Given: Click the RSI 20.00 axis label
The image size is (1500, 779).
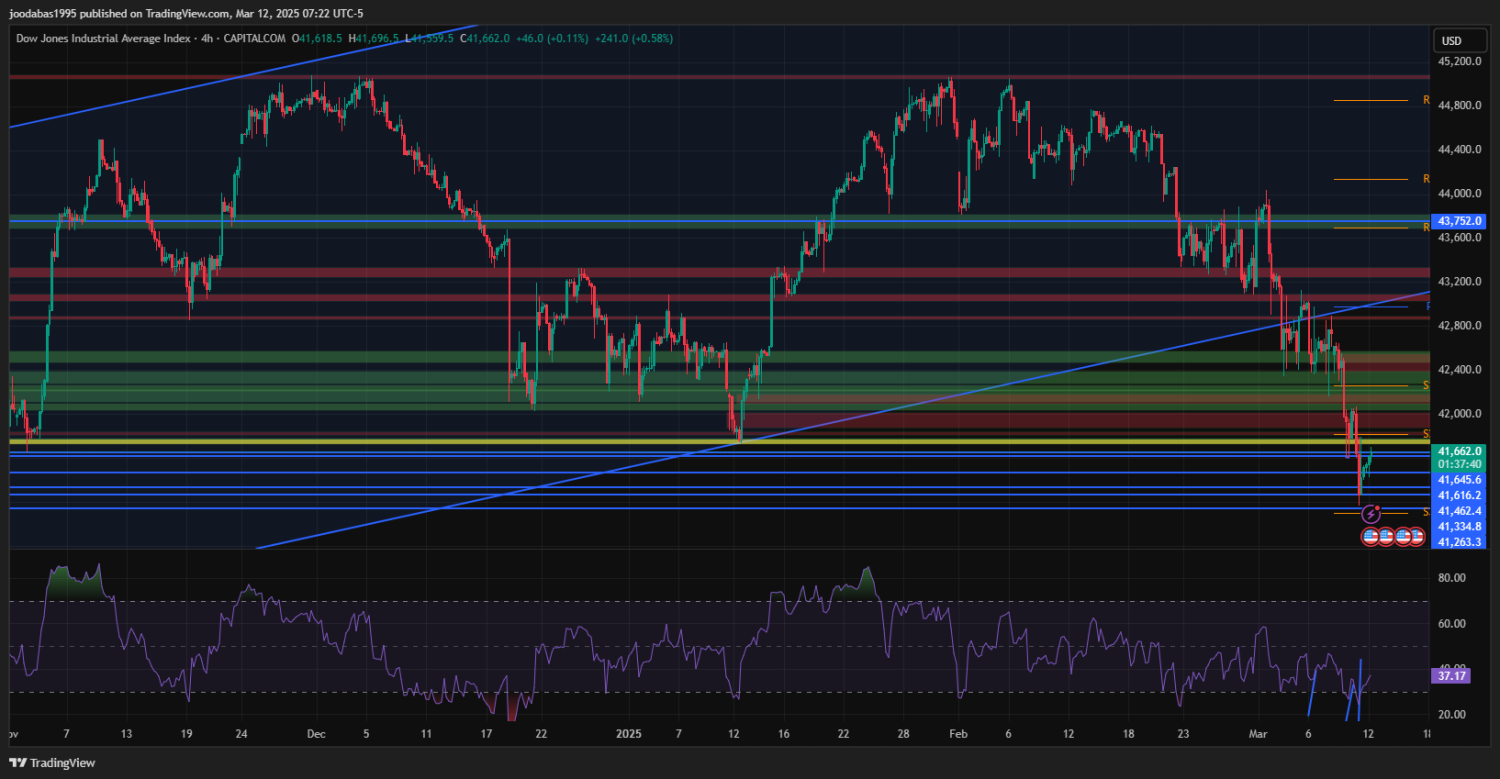Looking at the screenshot, I should [1452, 714].
